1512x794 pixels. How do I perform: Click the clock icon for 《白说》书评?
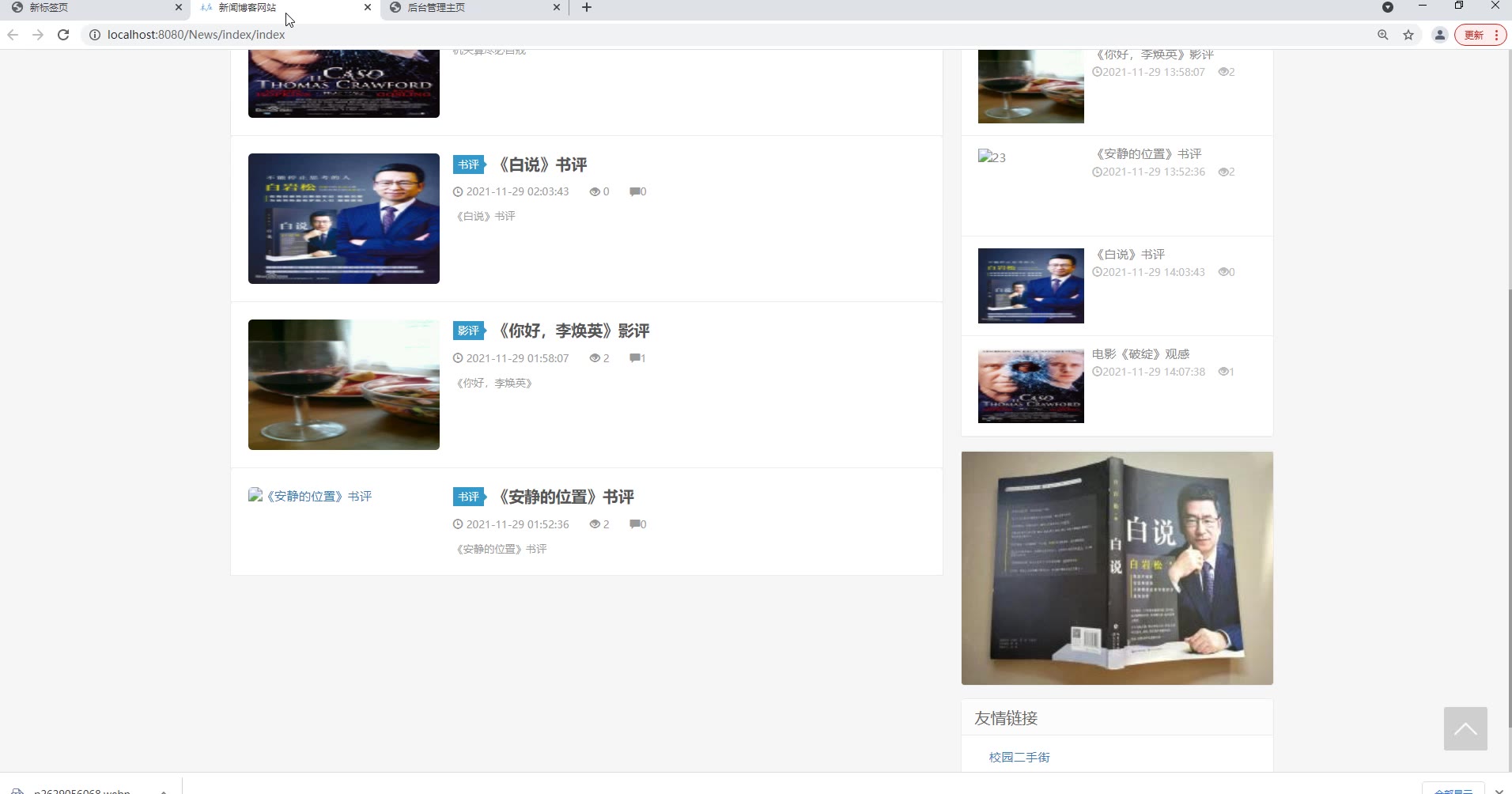click(x=458, y=191)
